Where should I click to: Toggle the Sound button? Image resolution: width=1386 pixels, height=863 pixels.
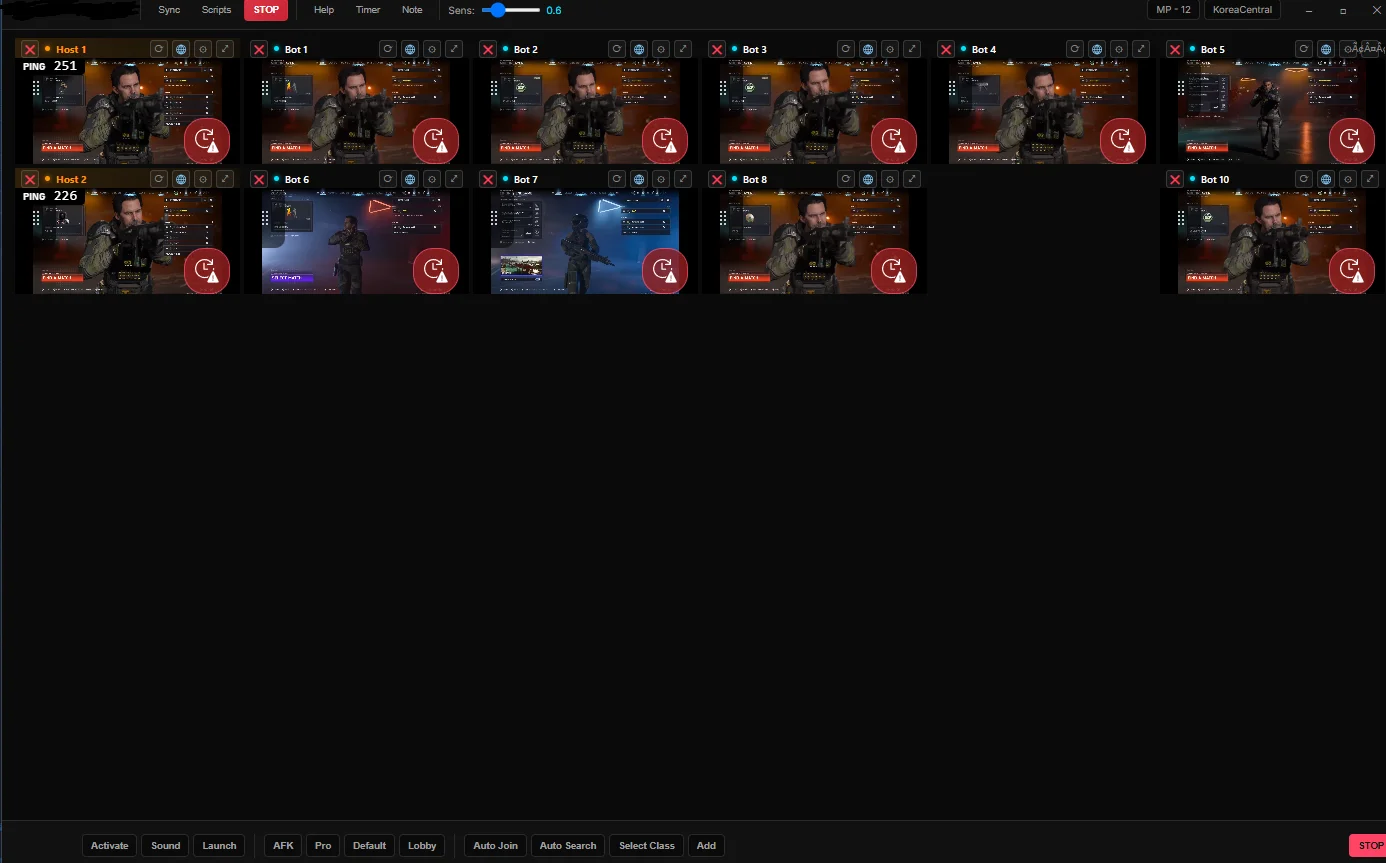pyautogui.click(x=165, y=845)
